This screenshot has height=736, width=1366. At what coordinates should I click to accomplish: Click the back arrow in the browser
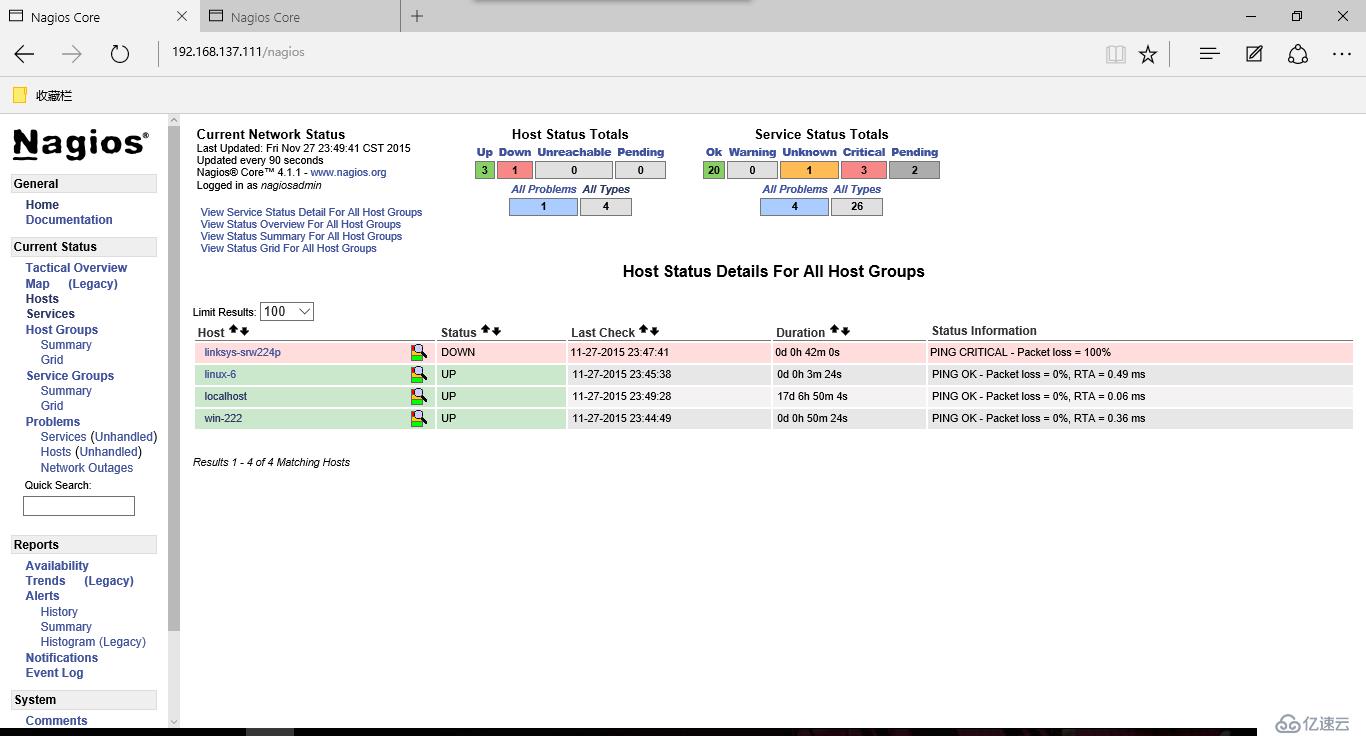tap(25, 54)
